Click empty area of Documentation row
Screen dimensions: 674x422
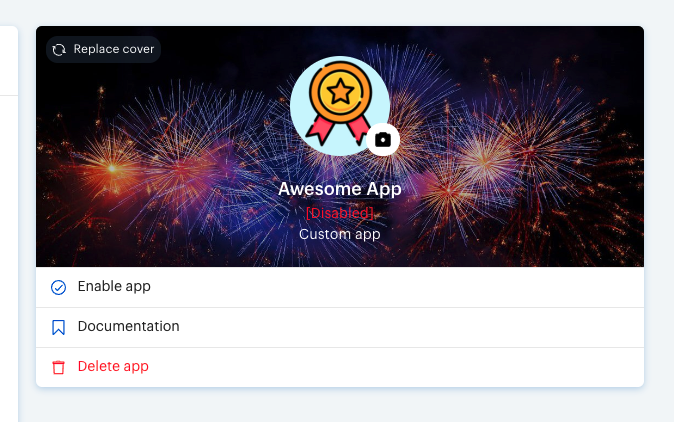[387, 327]
